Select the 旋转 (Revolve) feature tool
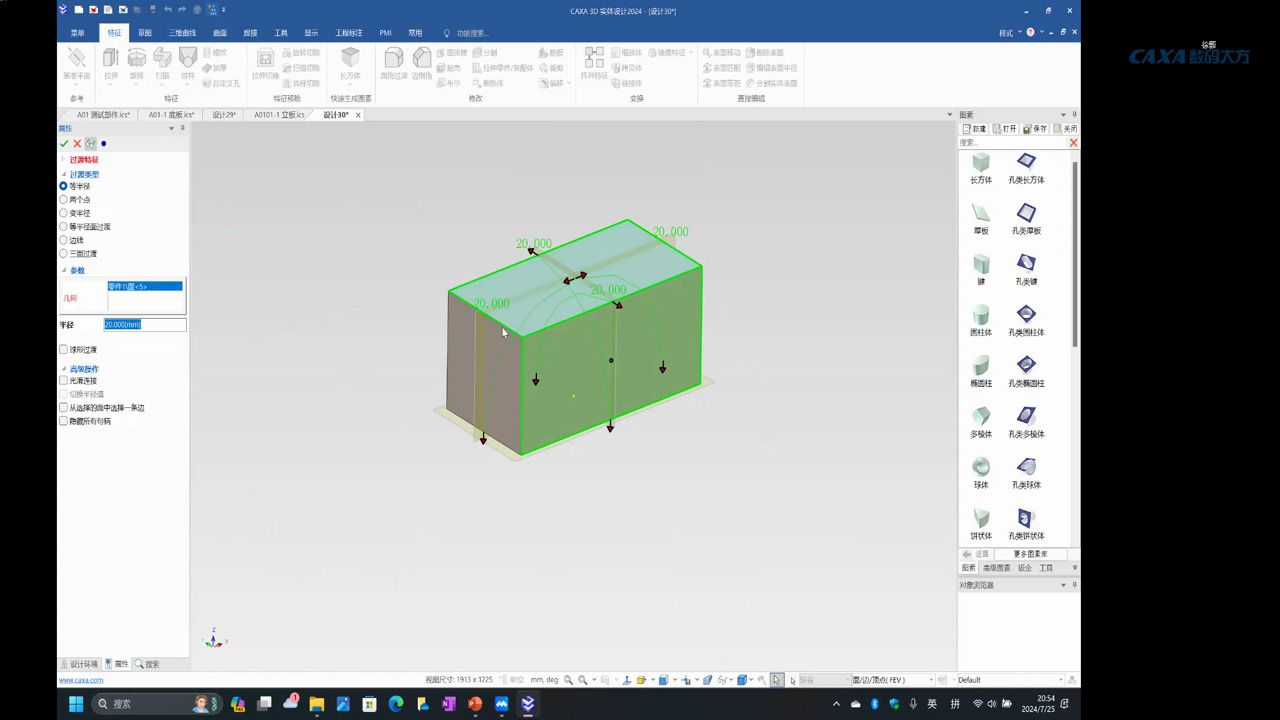Image resolution: width=1280 pixels, height=720 pixels. click(137, 62)
